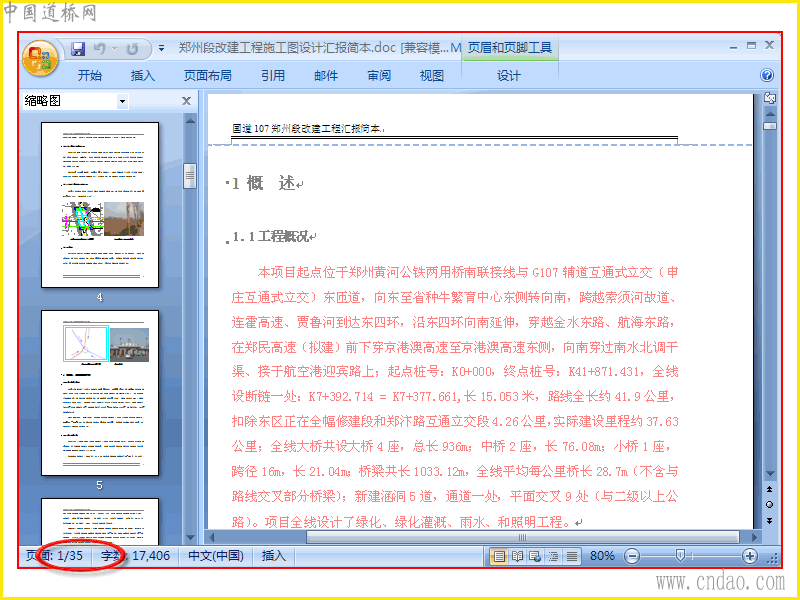Toggle the ruler icon above the scrollbar
Image resolution: width=800 pixels, height=600 pixels.
tap(770, 98)
